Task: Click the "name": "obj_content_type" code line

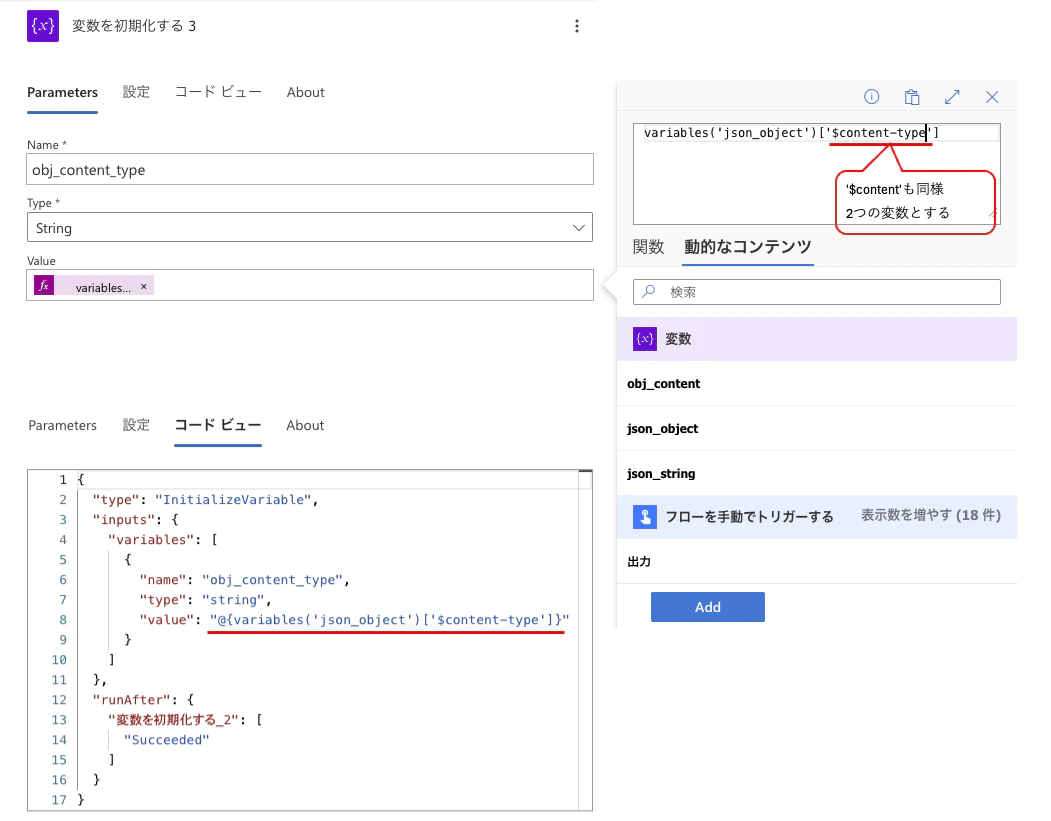Action: coord(245,580)
